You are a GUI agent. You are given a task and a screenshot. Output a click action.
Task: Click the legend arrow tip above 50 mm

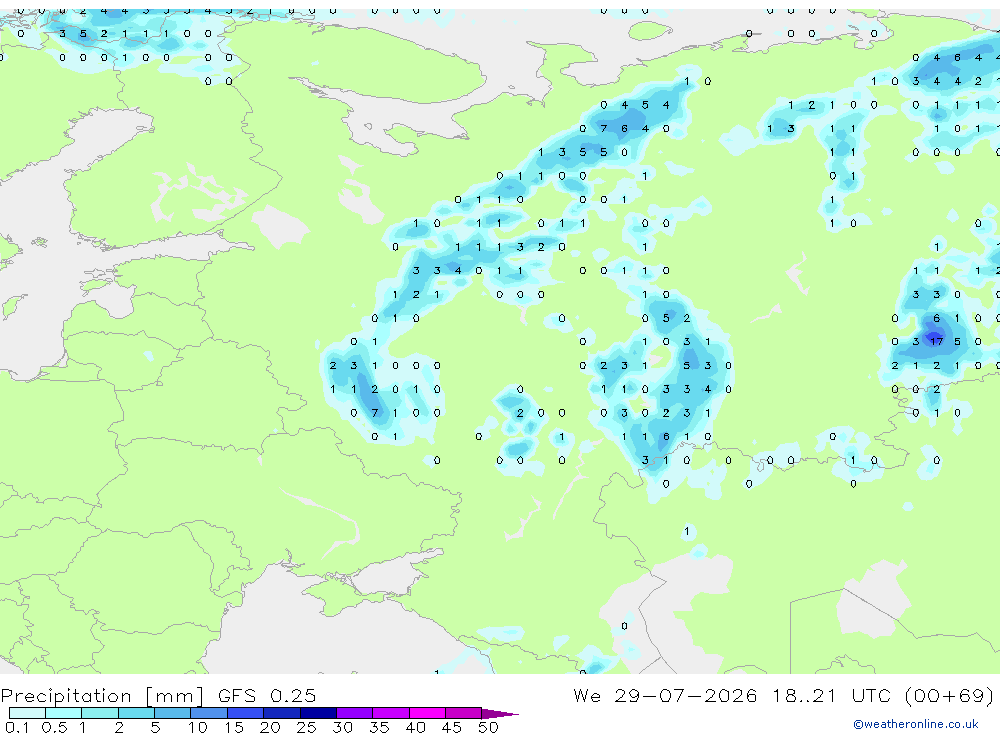[500, 714]
